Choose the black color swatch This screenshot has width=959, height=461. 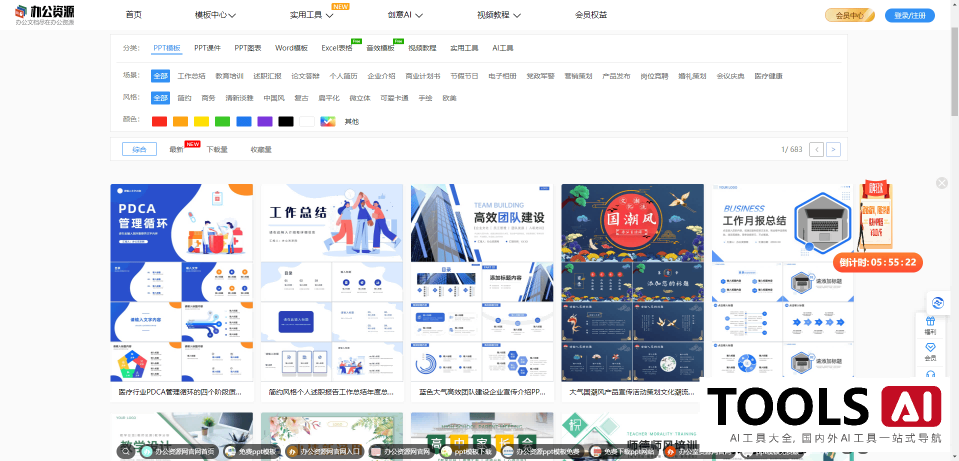click(286, 121)
